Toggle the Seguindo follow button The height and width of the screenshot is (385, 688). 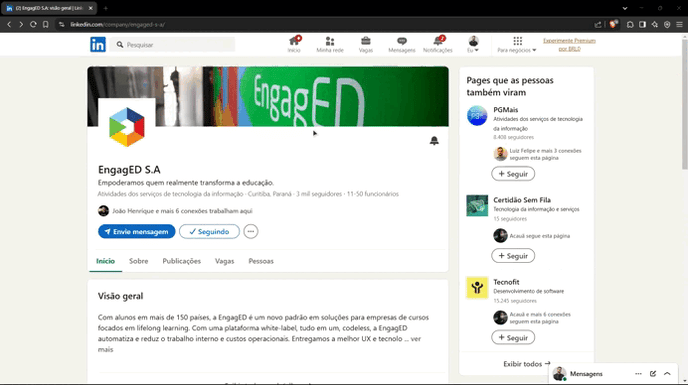pos(209,231)
